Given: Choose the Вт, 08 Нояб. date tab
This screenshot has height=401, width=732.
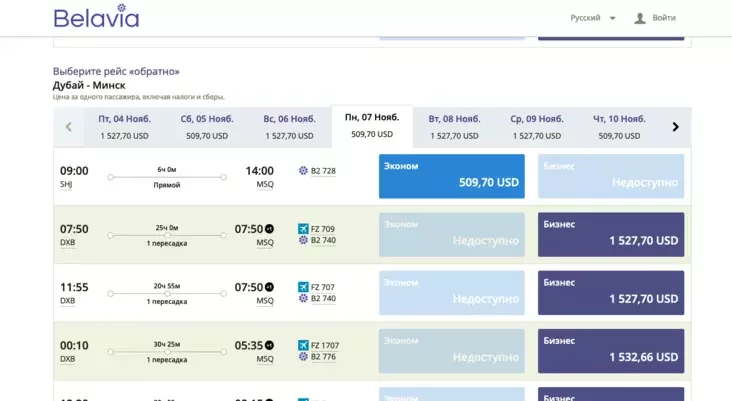Looking at the screenshot, I should (x=455, y=127).
